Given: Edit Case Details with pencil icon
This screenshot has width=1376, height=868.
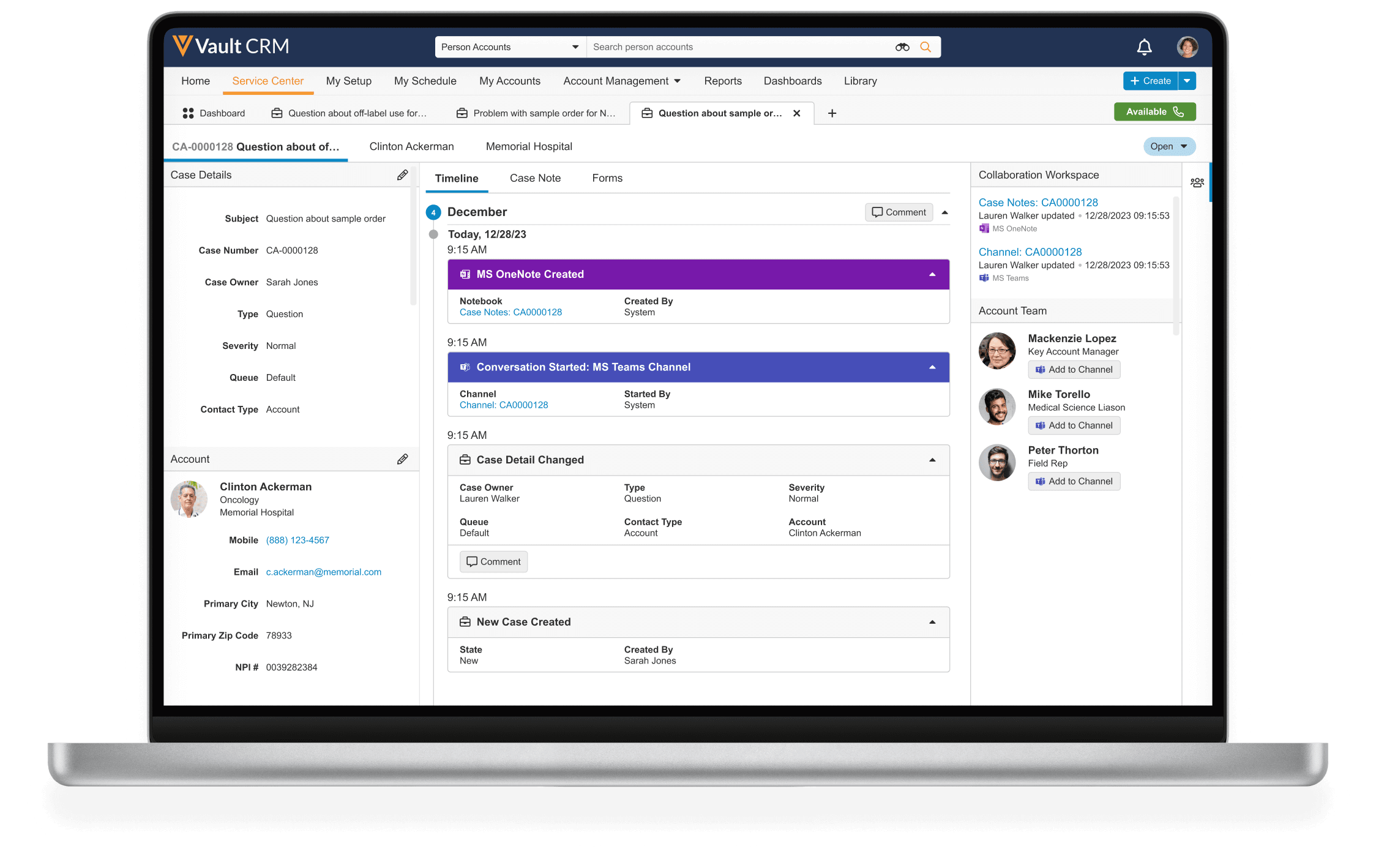Looking at the screenshot, I should [x=402, y=175].
